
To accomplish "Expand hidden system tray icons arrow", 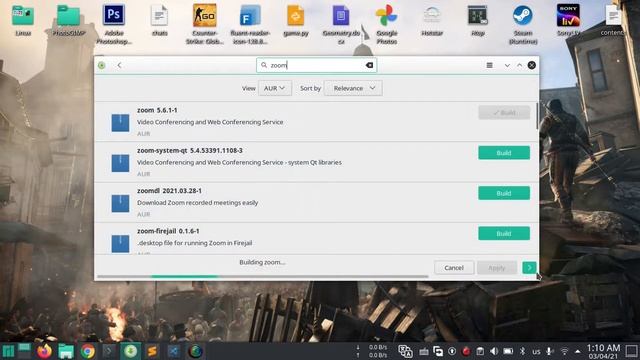I will [x=578, y=351].
